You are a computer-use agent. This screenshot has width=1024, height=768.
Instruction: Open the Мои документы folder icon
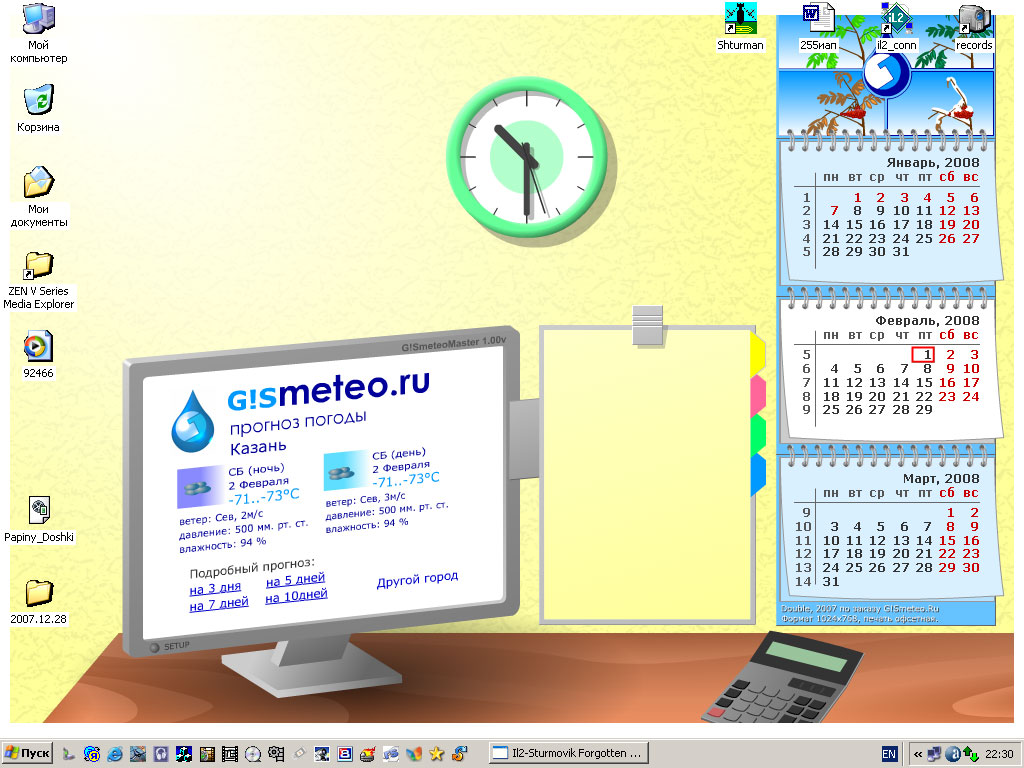(38, 183)
